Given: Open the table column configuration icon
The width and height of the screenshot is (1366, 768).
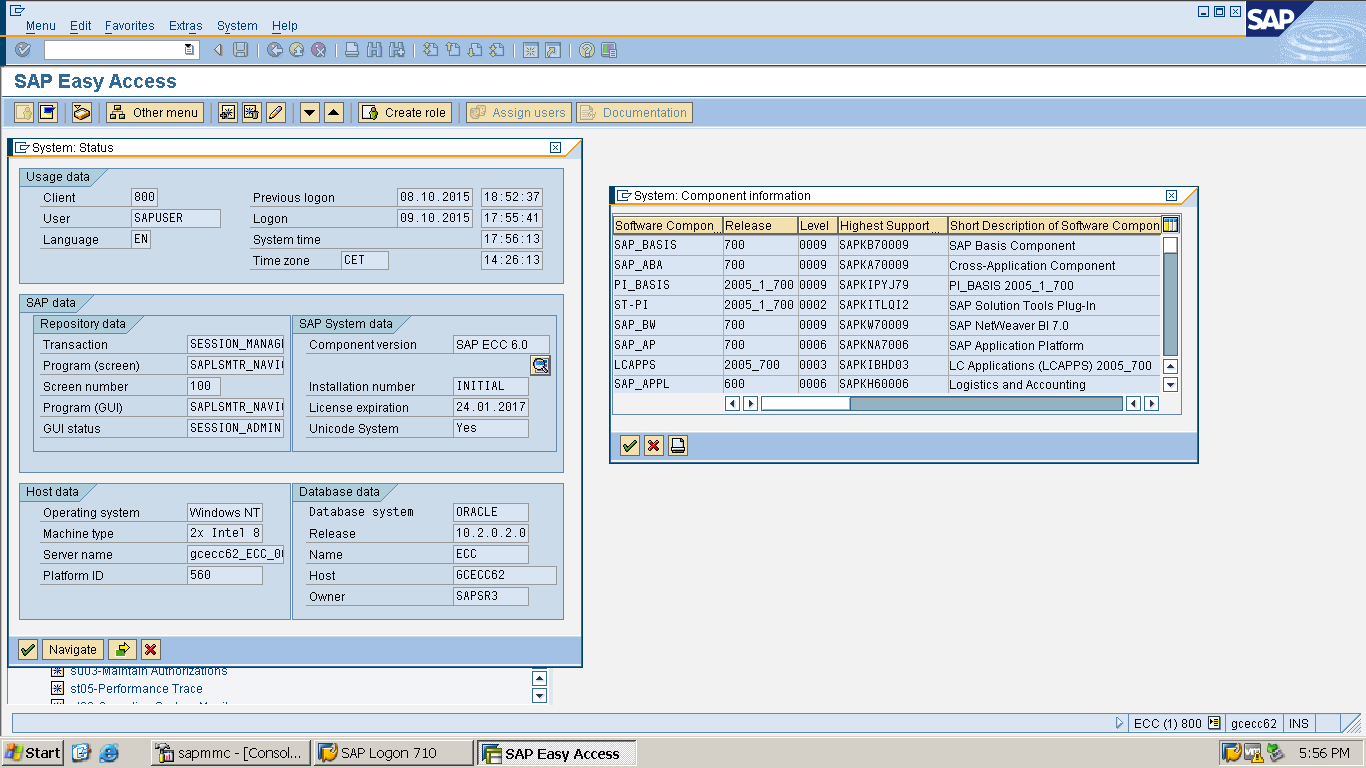Looking at the screenshot, I should (1170, 225).
